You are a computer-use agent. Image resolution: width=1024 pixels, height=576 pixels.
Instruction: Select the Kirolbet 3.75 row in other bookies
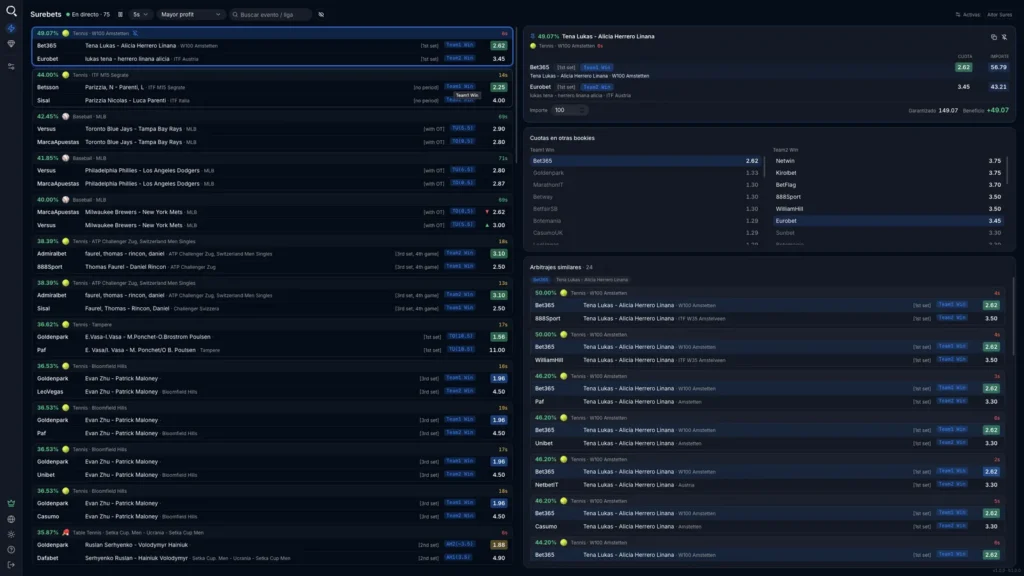pos(888,173)
